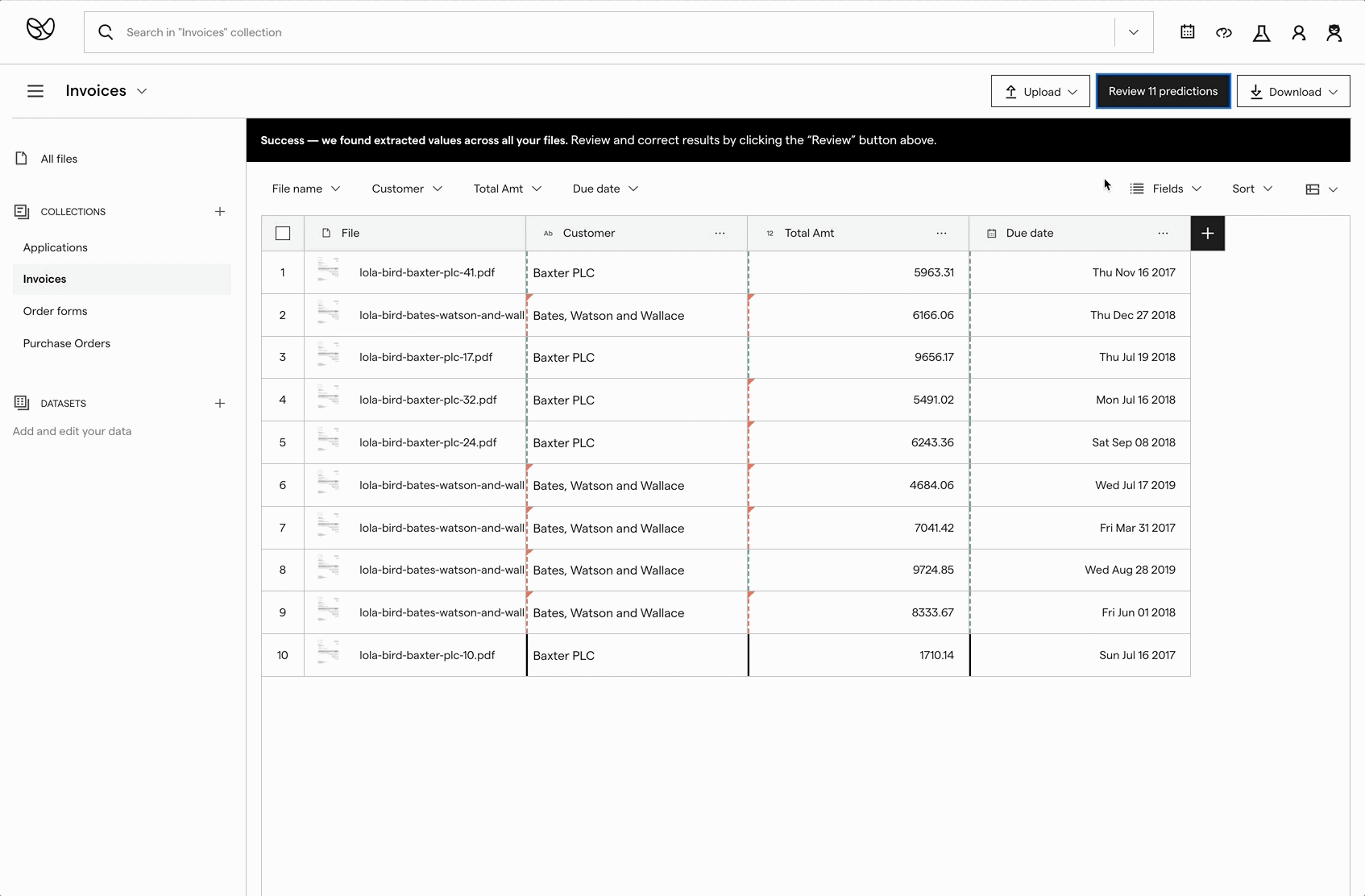The image size is (1365, 896).
Task: Open the lab flask icon
Action: coord(1262,33)
